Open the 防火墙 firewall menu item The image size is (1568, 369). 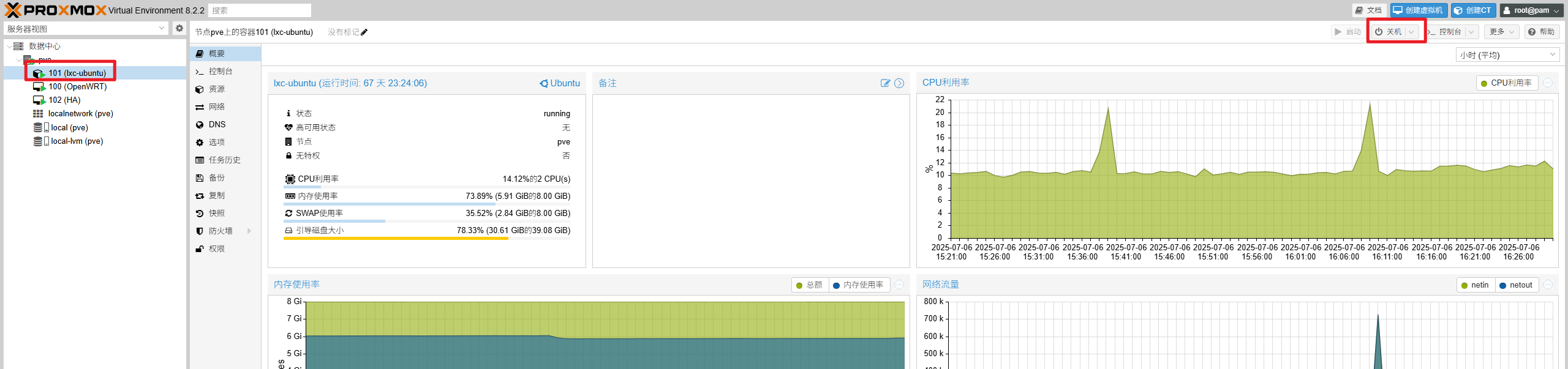coord(221,231)
